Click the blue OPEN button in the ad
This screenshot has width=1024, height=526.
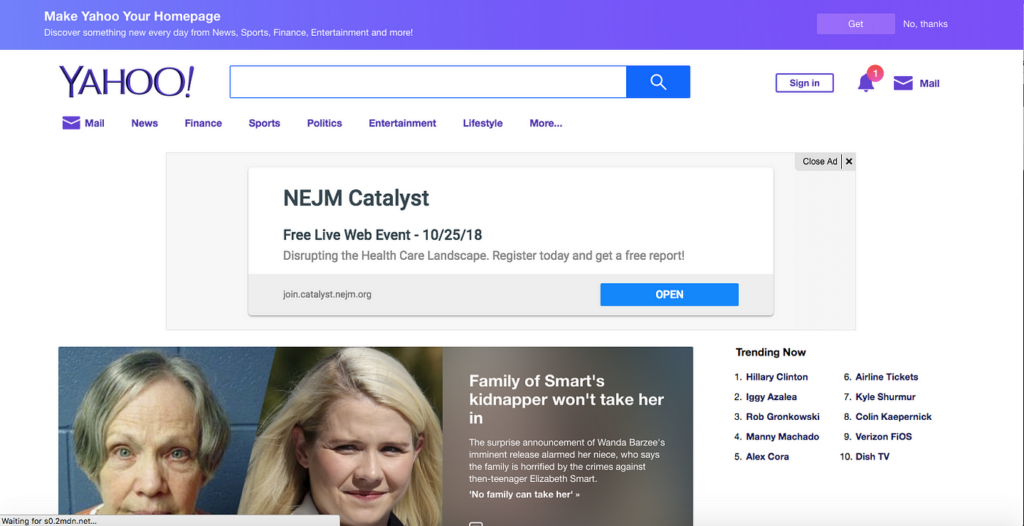click(669, 294)
